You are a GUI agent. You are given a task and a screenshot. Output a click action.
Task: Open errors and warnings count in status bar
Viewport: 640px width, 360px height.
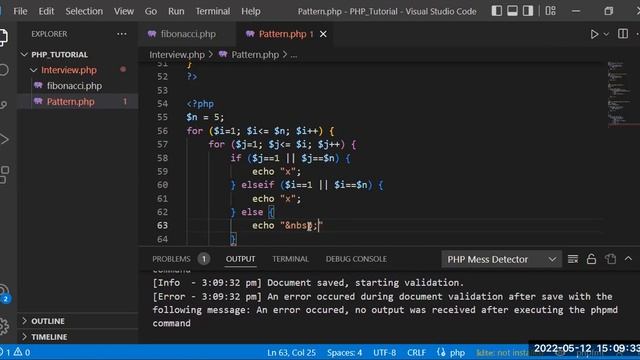click(x=15, y=352)
